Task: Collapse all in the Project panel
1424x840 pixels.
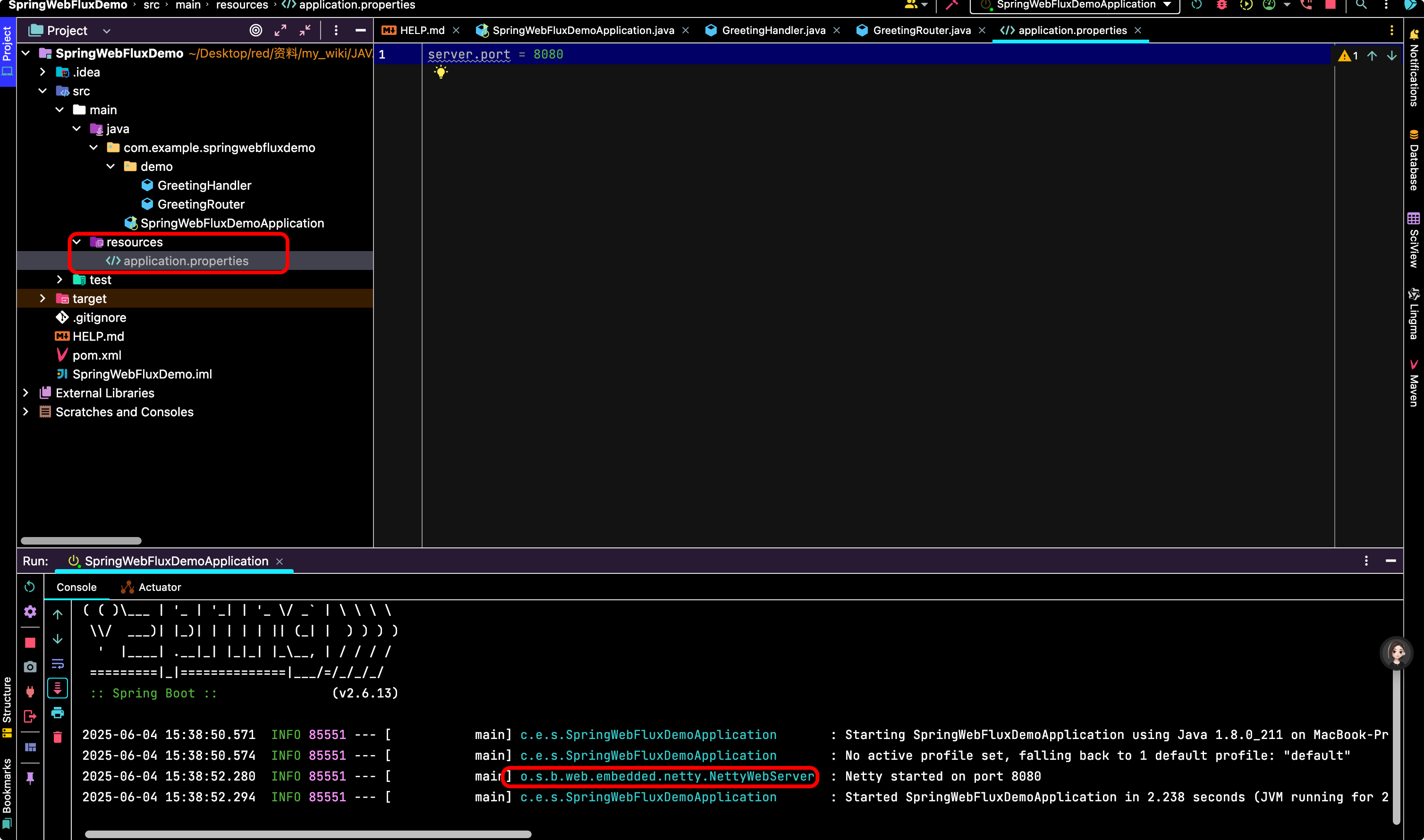Action: pyautogui.click(x=305, y=31)
